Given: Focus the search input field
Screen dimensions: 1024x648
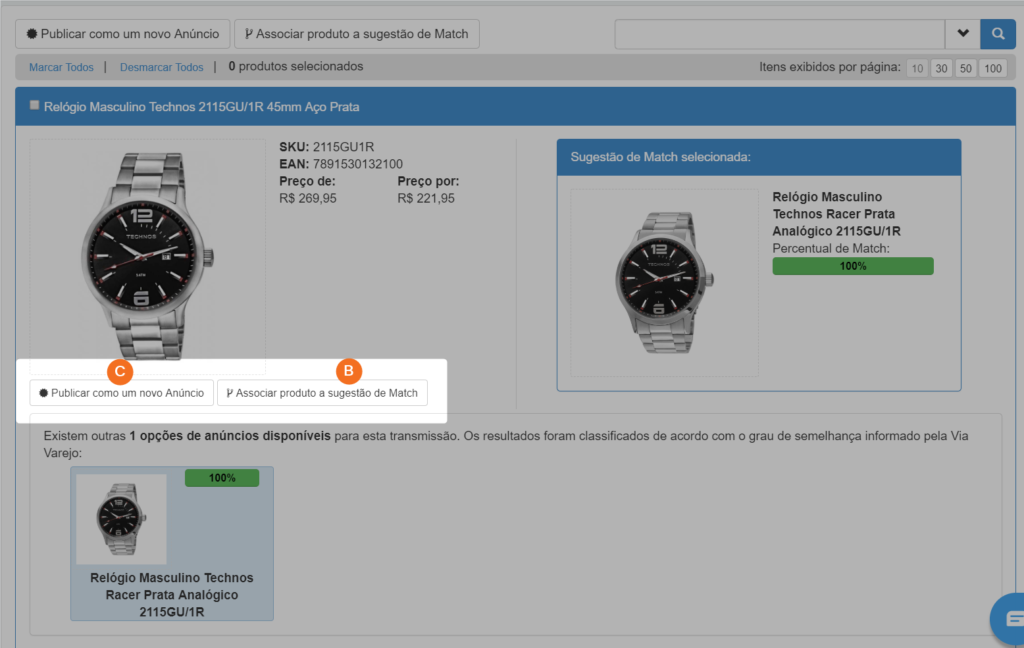Looking at the screenshot, I should point(780,34).
